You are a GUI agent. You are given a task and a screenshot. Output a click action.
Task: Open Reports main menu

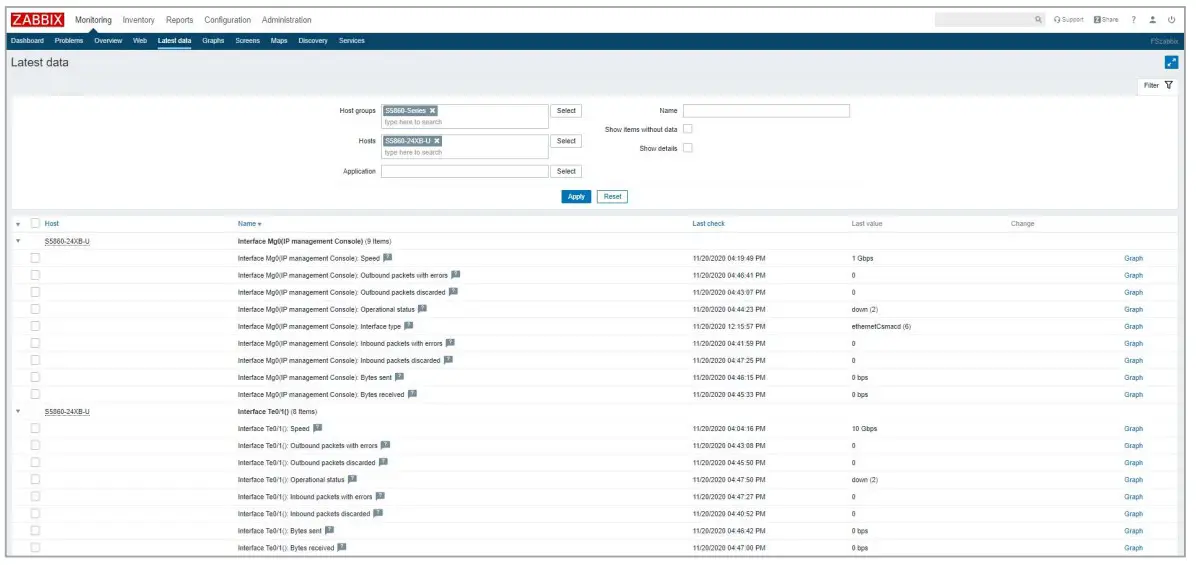[179, 20]
